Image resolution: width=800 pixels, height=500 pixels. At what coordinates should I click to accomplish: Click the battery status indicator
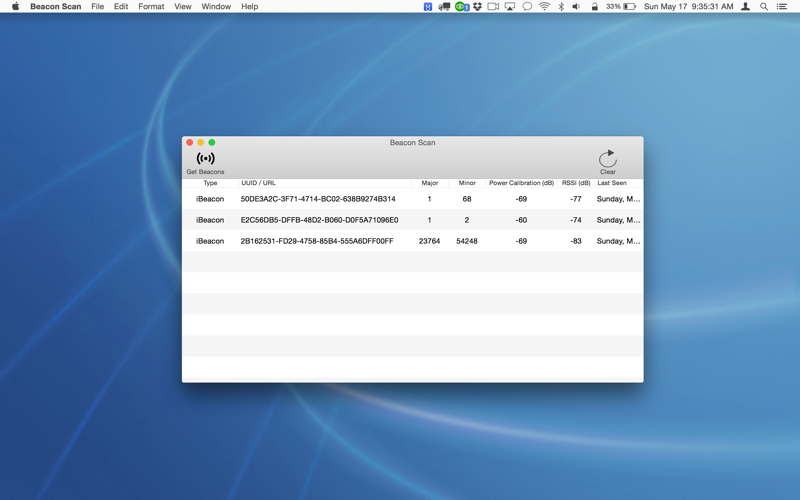[x=620, y=7]
